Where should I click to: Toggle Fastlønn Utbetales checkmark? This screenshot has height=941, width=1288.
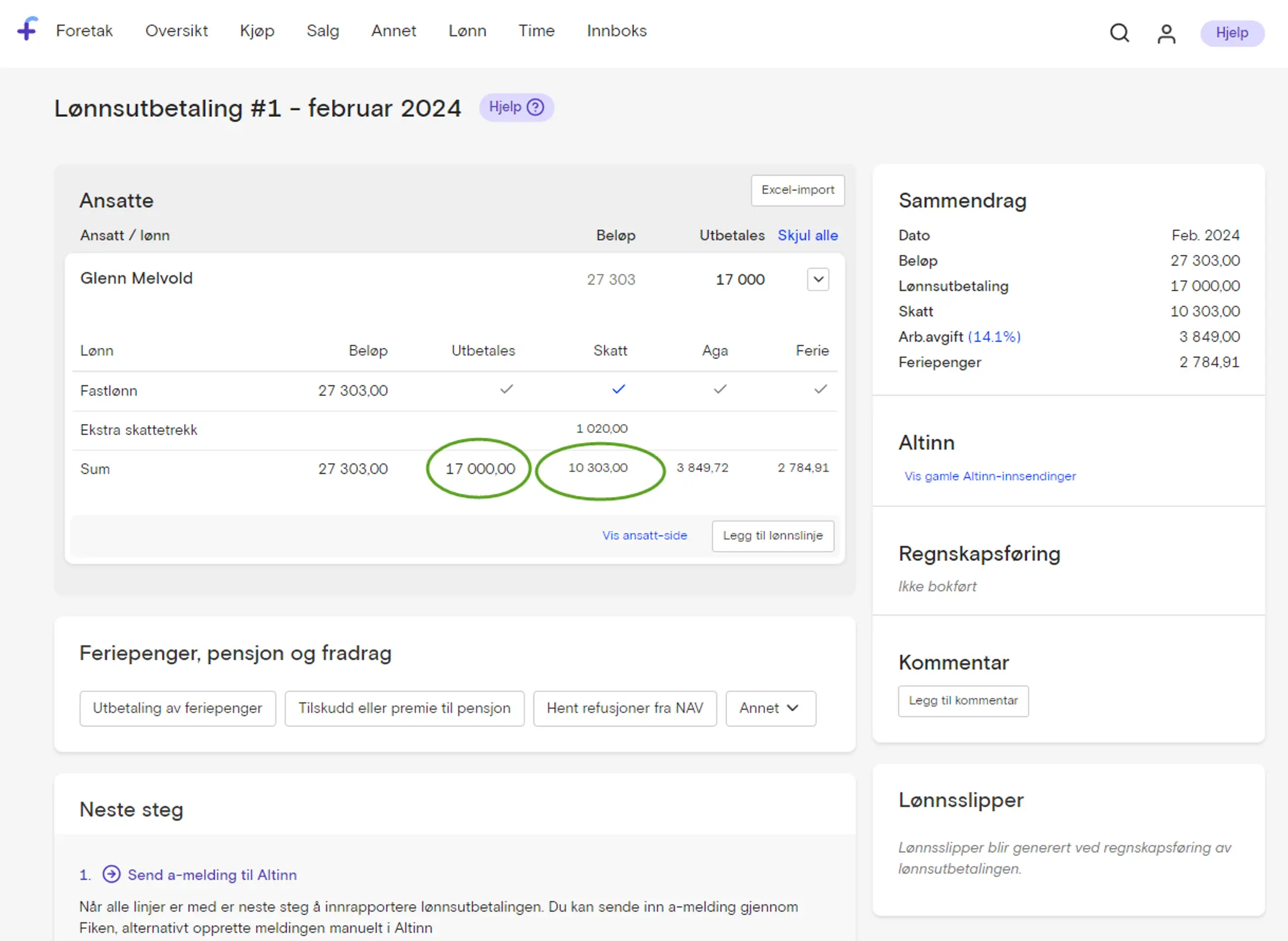coord(506,389)
